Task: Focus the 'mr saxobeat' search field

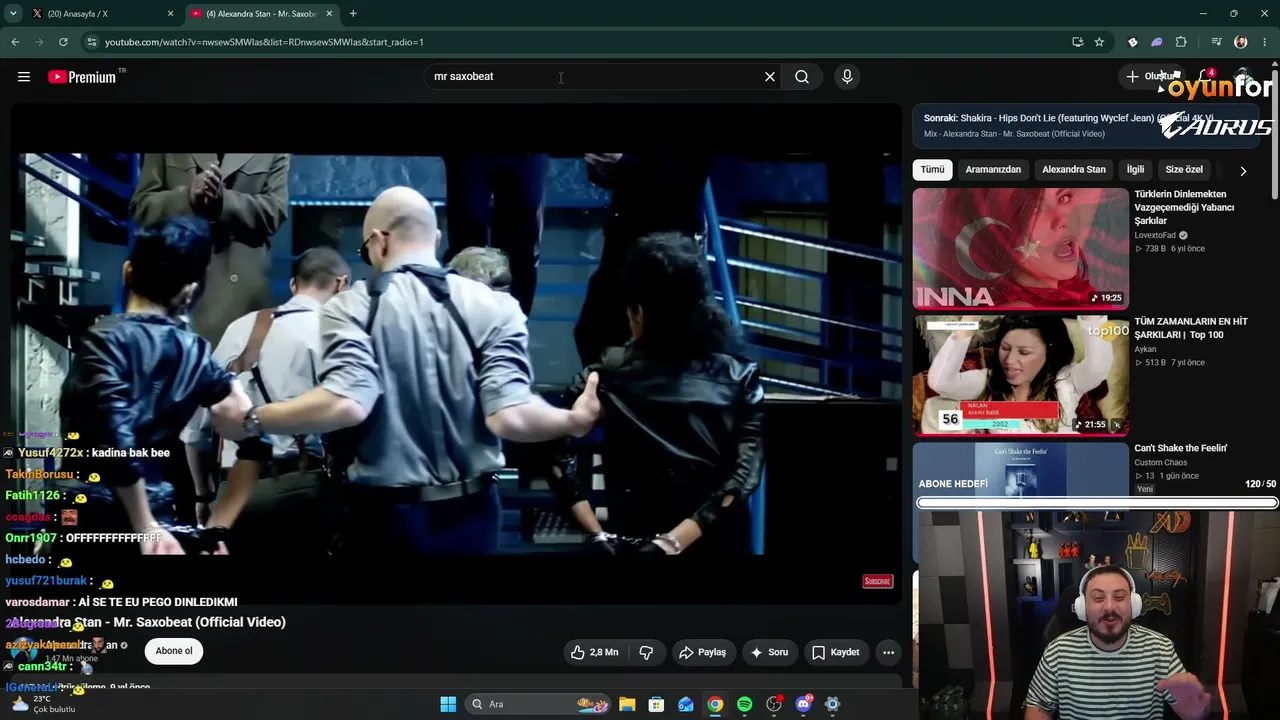Action: point(595,77)
